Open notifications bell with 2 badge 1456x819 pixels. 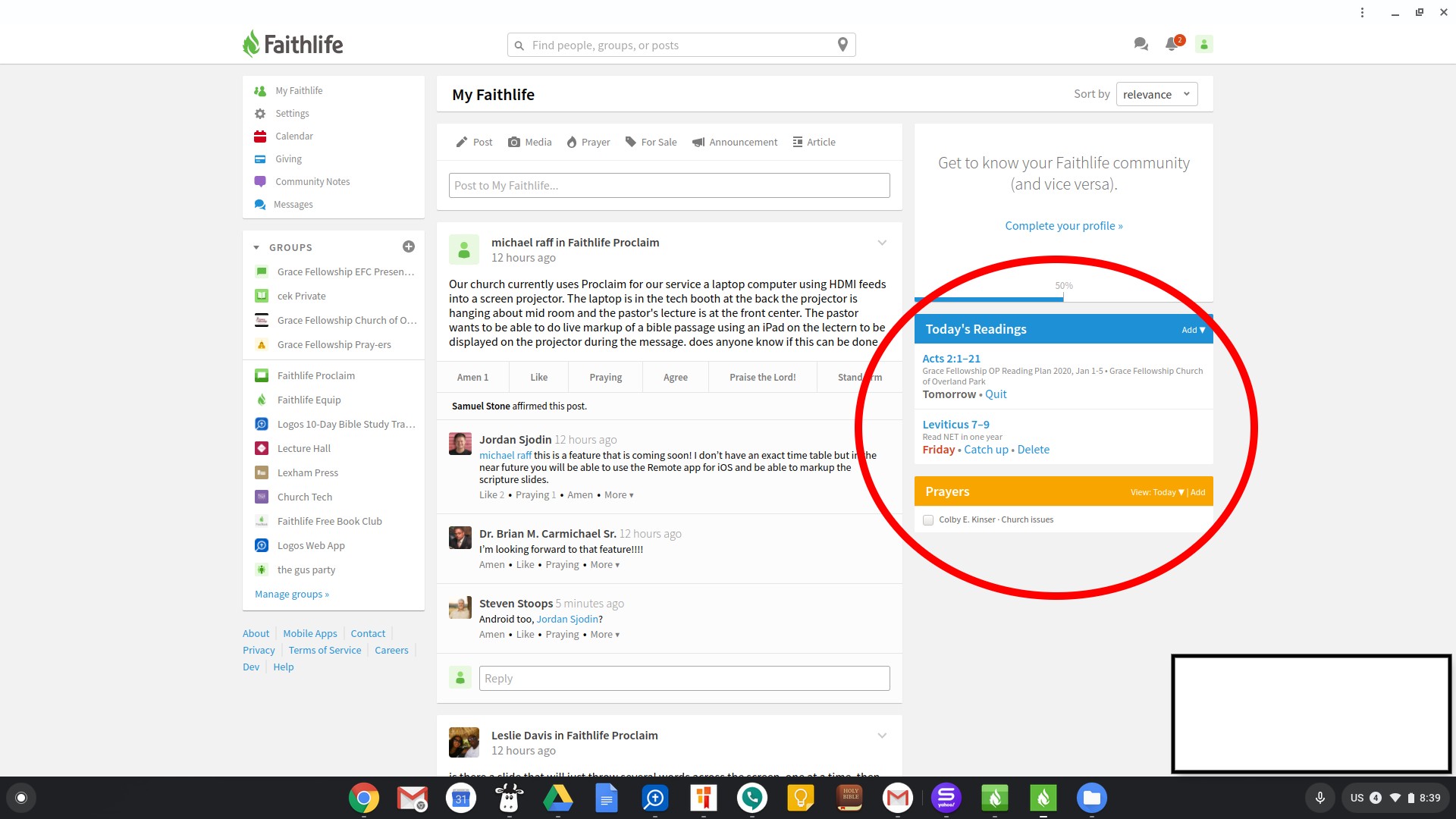pos(1174,43)
